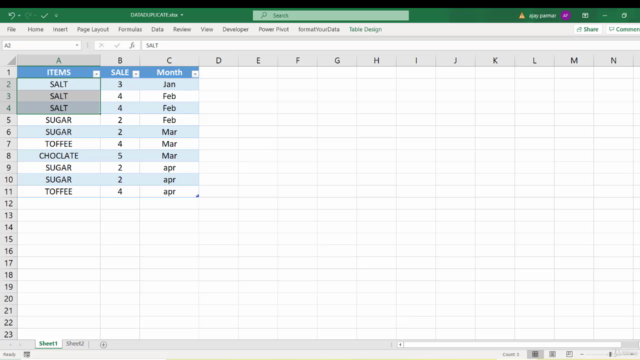Click the horizontal scrollbar left arrow

400,344
